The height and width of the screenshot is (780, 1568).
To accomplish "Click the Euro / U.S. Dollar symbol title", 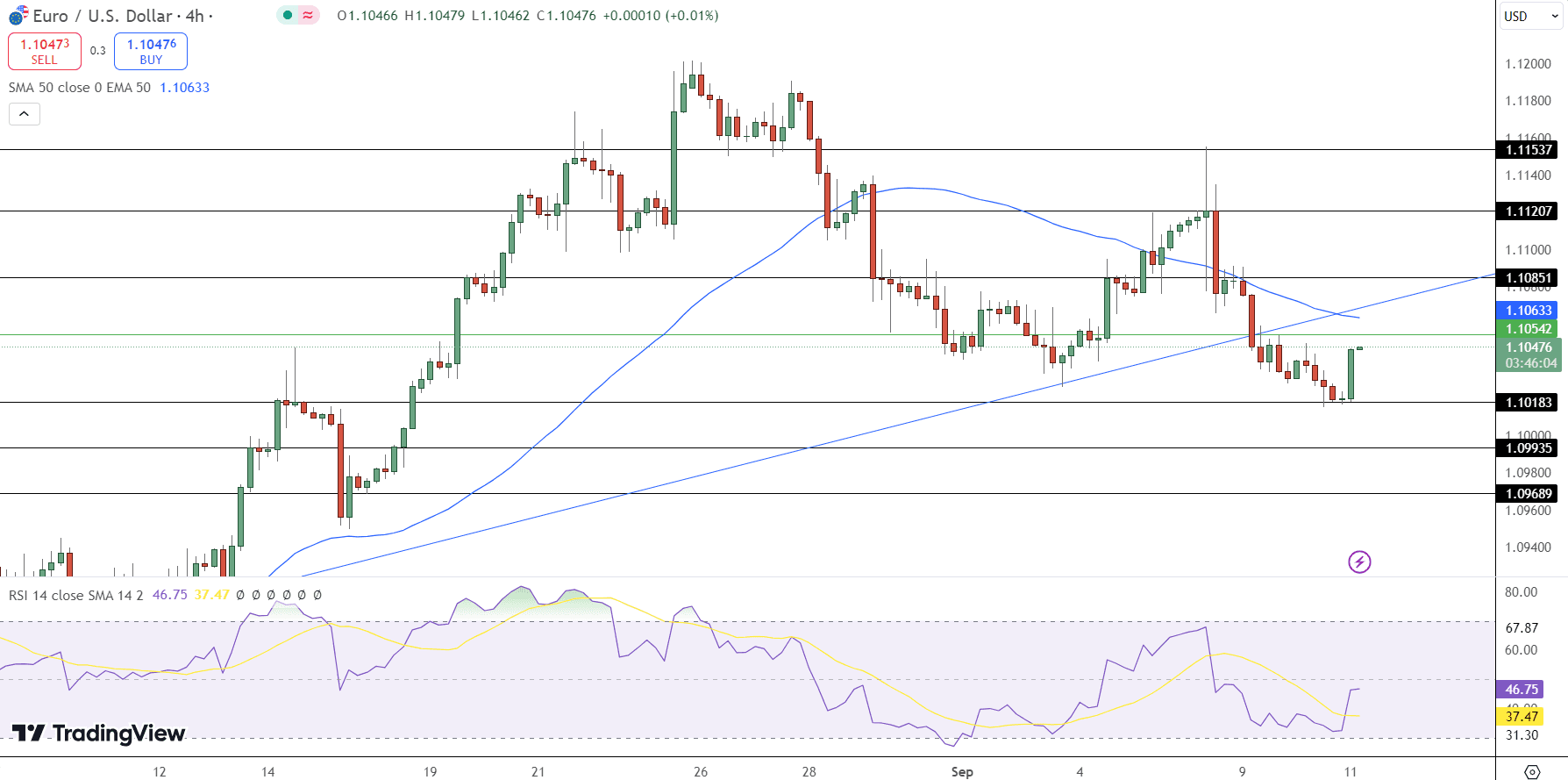I will 103,16.
